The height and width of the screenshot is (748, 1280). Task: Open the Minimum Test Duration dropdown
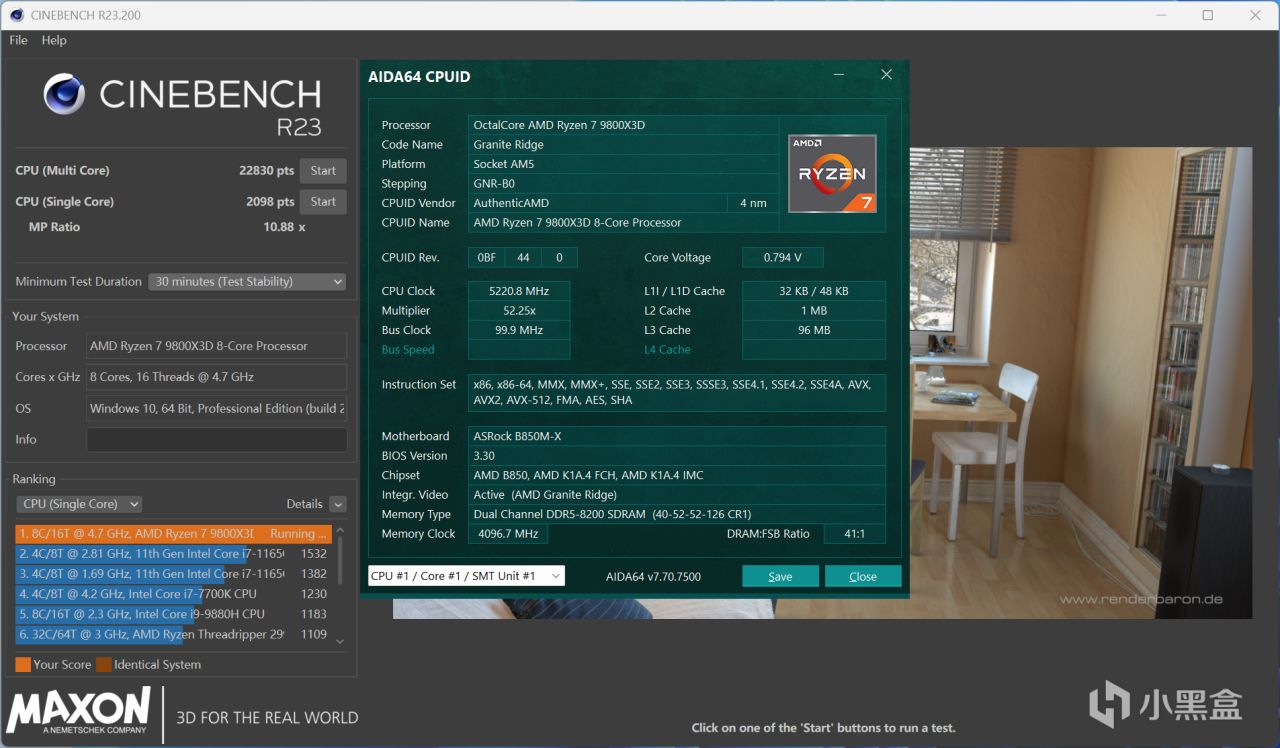pos(247,282)
